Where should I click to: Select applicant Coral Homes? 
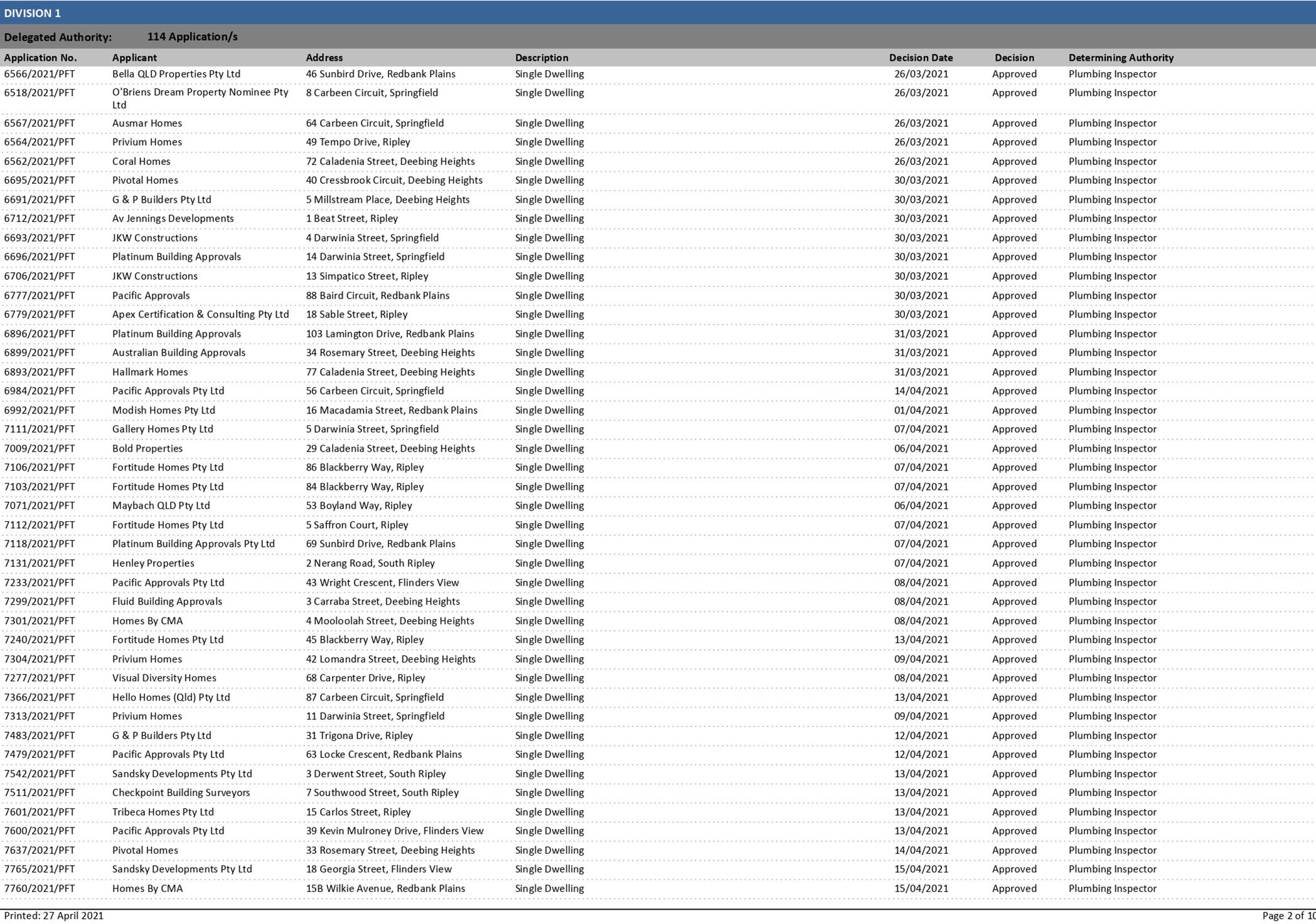(142, 161)
